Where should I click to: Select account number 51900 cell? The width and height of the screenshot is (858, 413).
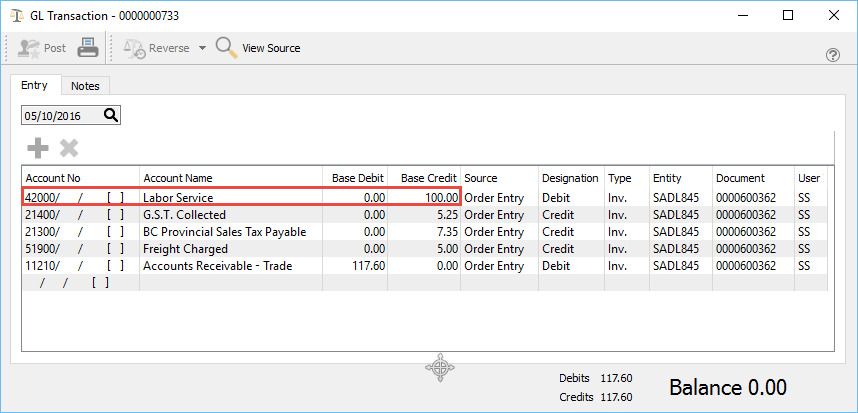tap(80, 249)
